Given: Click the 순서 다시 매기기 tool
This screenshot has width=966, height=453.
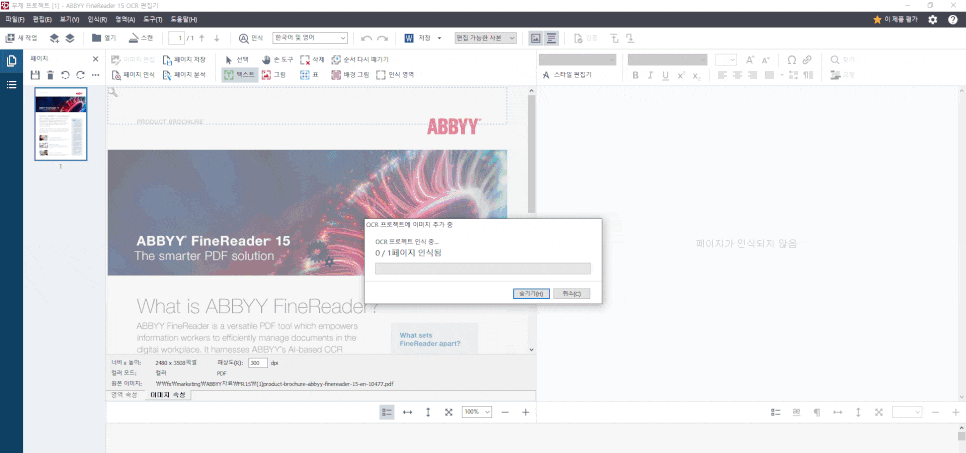Looking at the screenshot, I should pos(360,60).
